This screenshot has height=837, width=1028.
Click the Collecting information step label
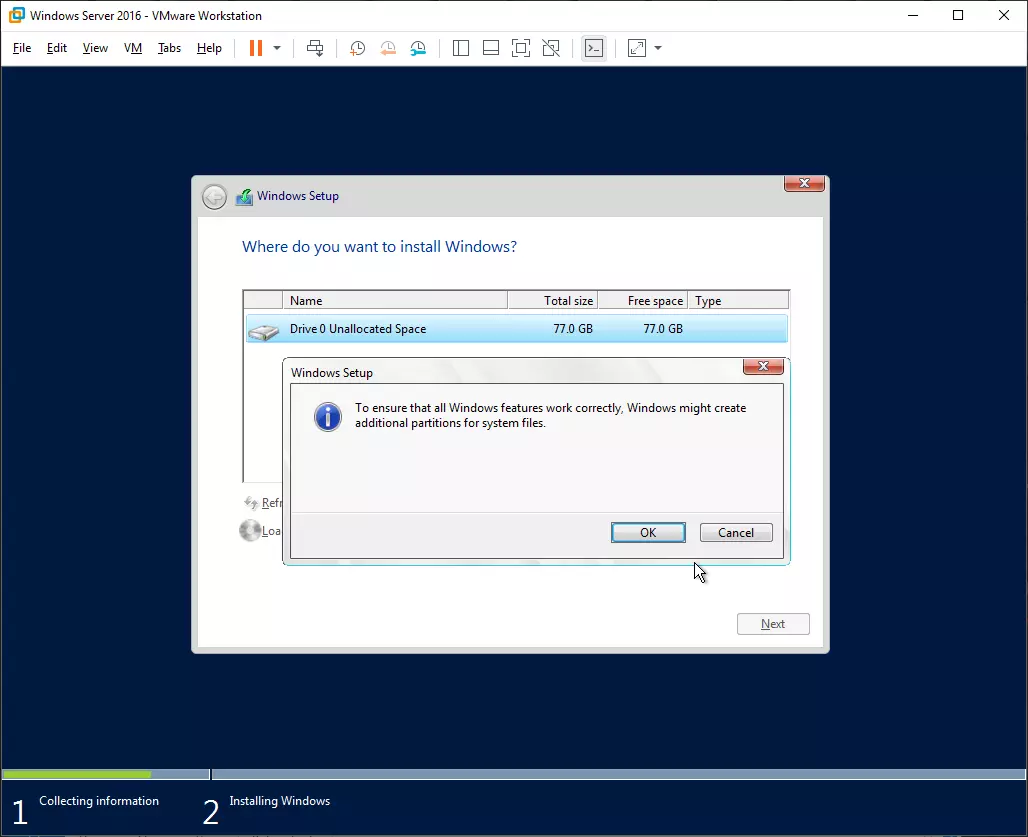pos(99,801)
